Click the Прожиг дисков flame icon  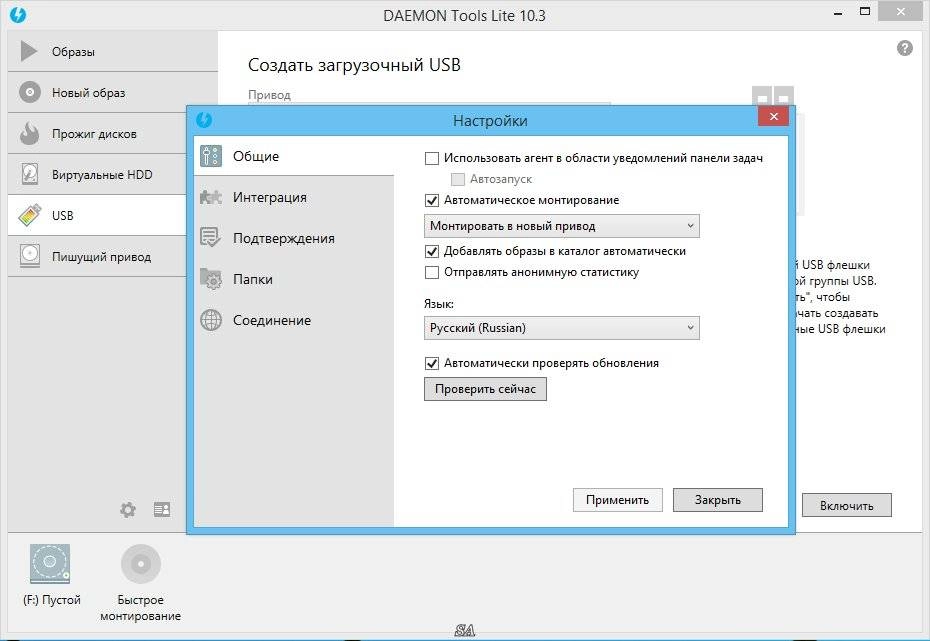click(x=29, y=133)
